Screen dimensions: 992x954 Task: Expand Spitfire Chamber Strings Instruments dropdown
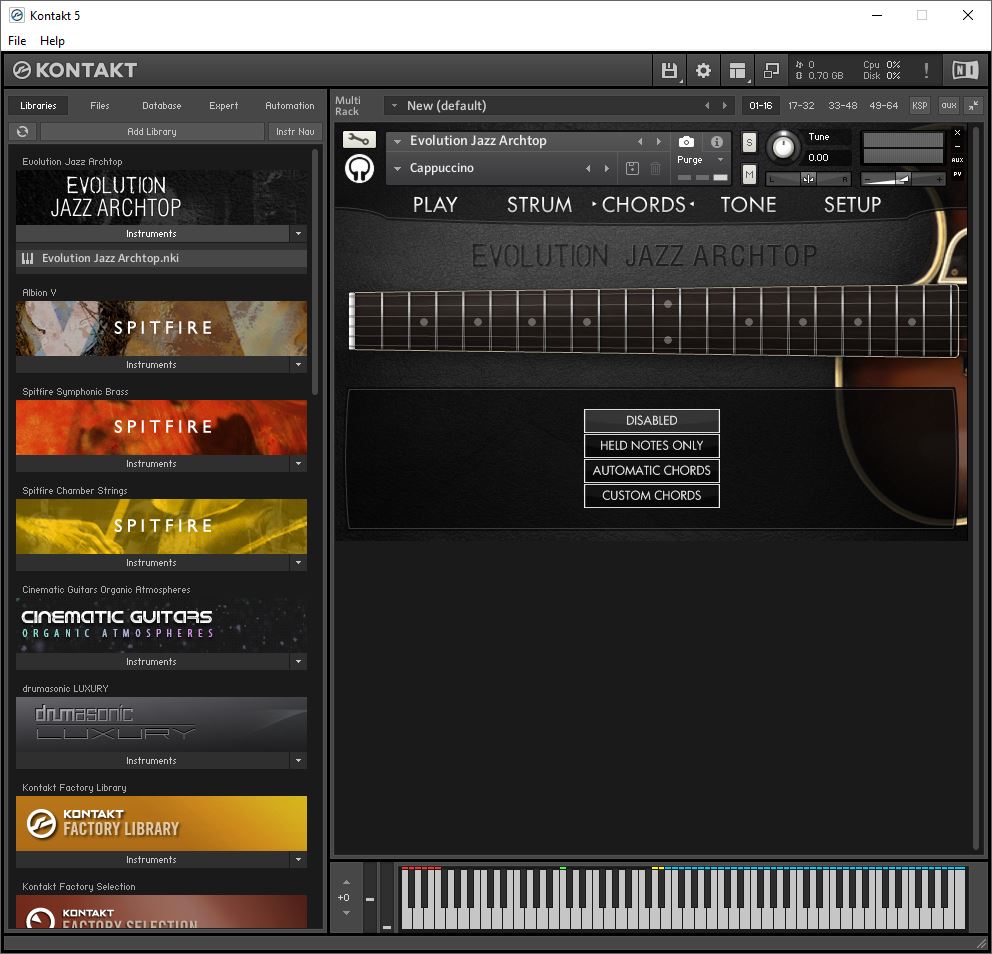(x=299, y=562)
